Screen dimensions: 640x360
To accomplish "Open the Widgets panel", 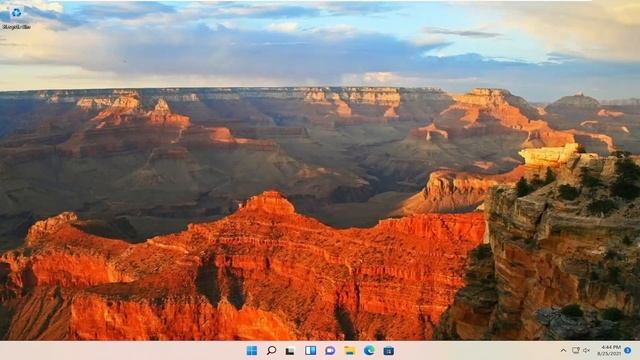I will coord(310,351).
